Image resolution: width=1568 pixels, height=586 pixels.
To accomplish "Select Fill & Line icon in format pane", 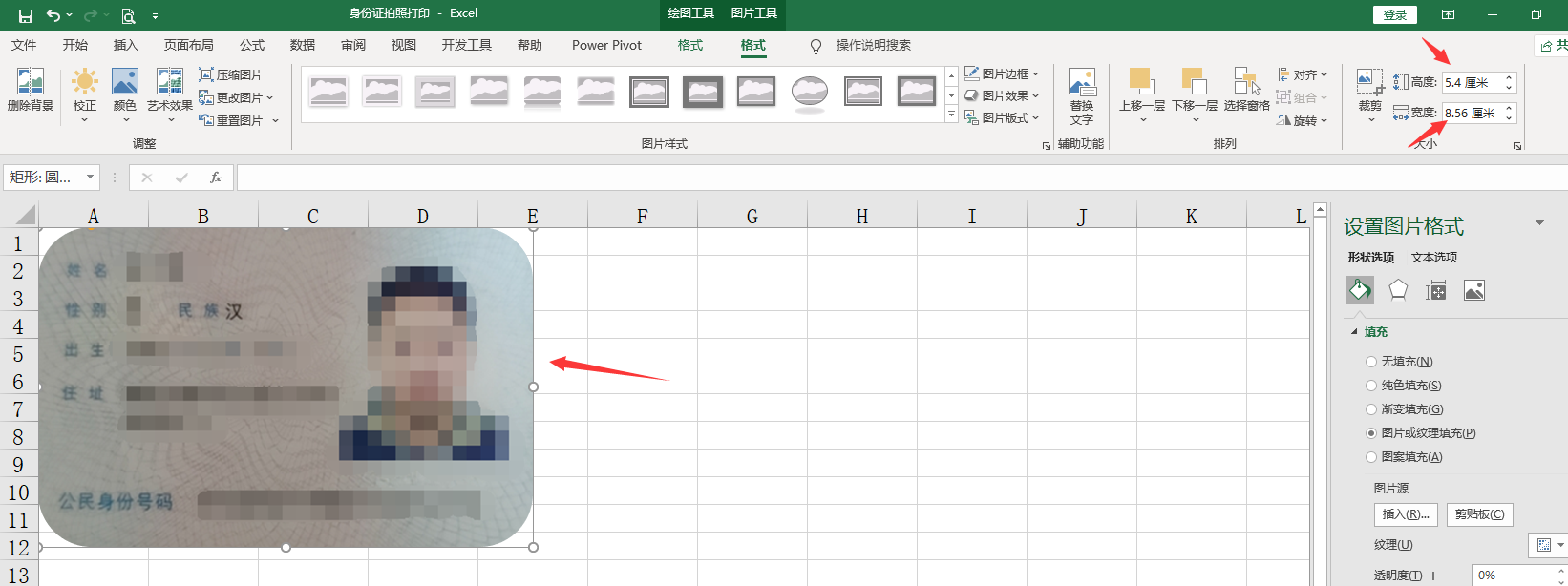I will tap(1360, 290).
